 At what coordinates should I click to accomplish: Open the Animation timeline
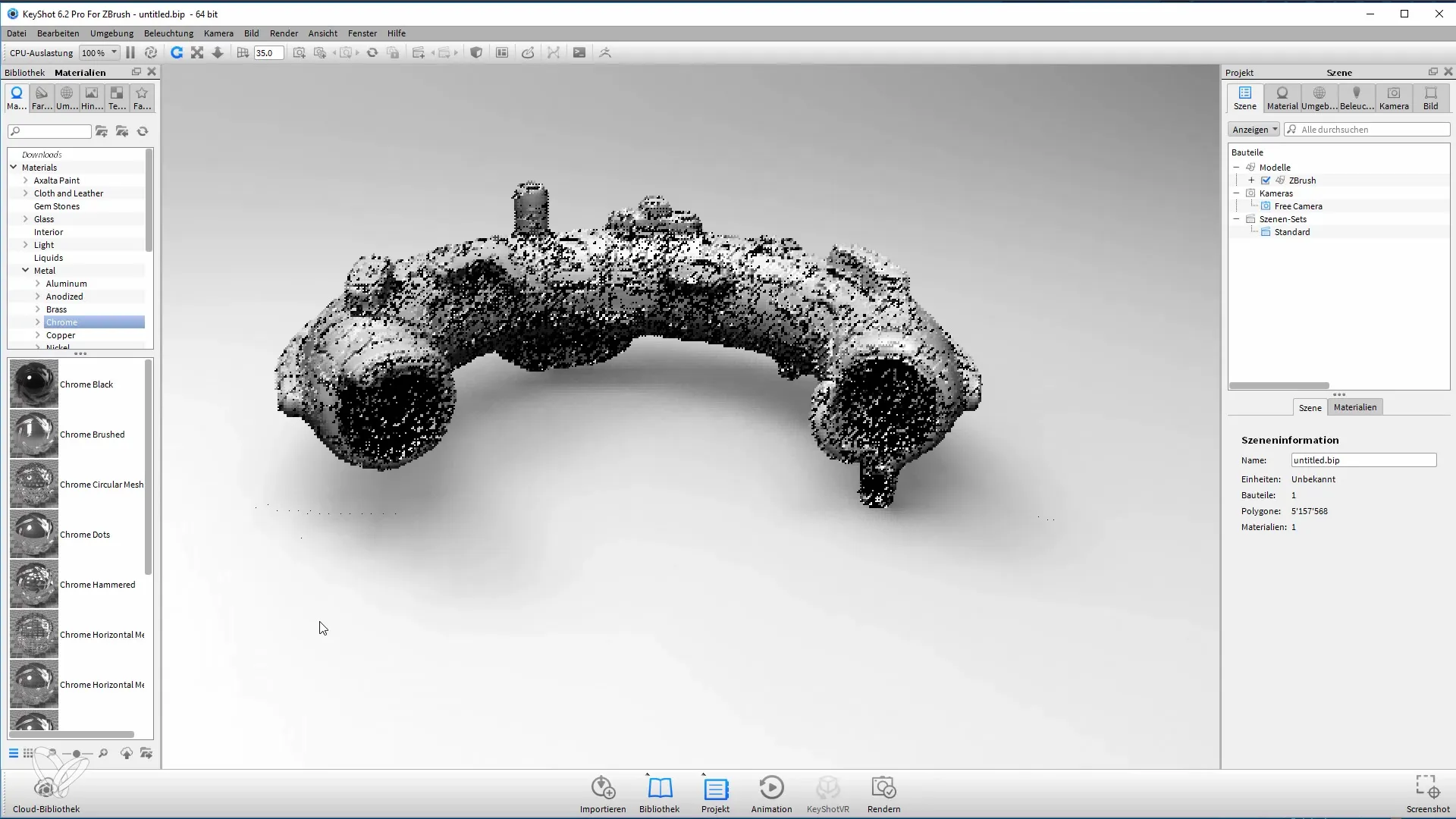771,794
